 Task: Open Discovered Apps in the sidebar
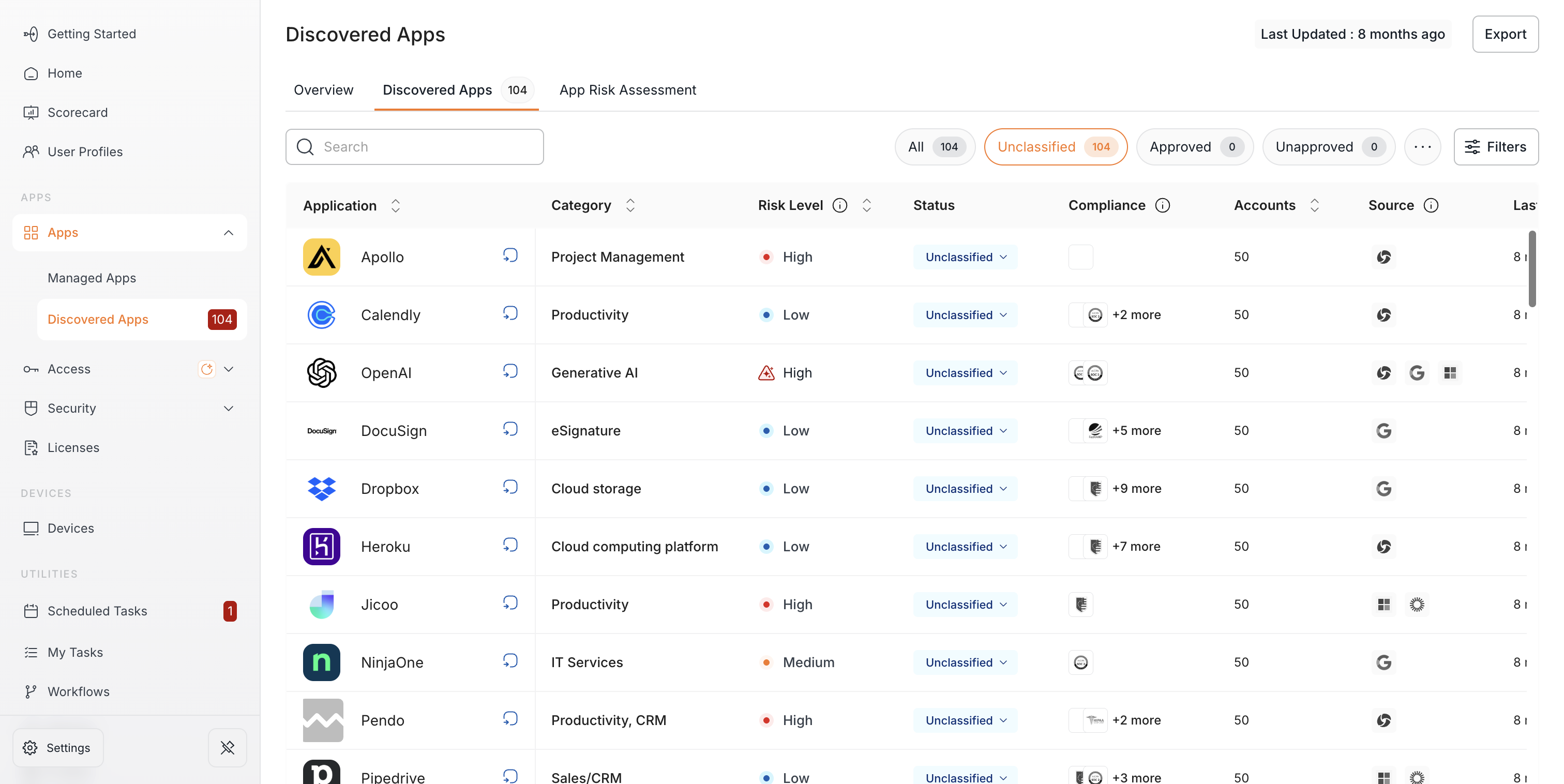point(142,320)
